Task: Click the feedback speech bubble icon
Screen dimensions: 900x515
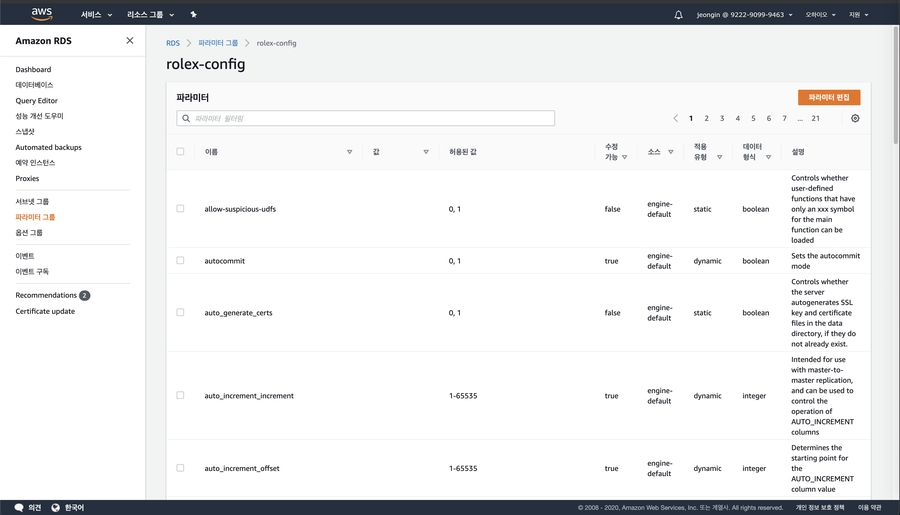Action: [19, 507]
